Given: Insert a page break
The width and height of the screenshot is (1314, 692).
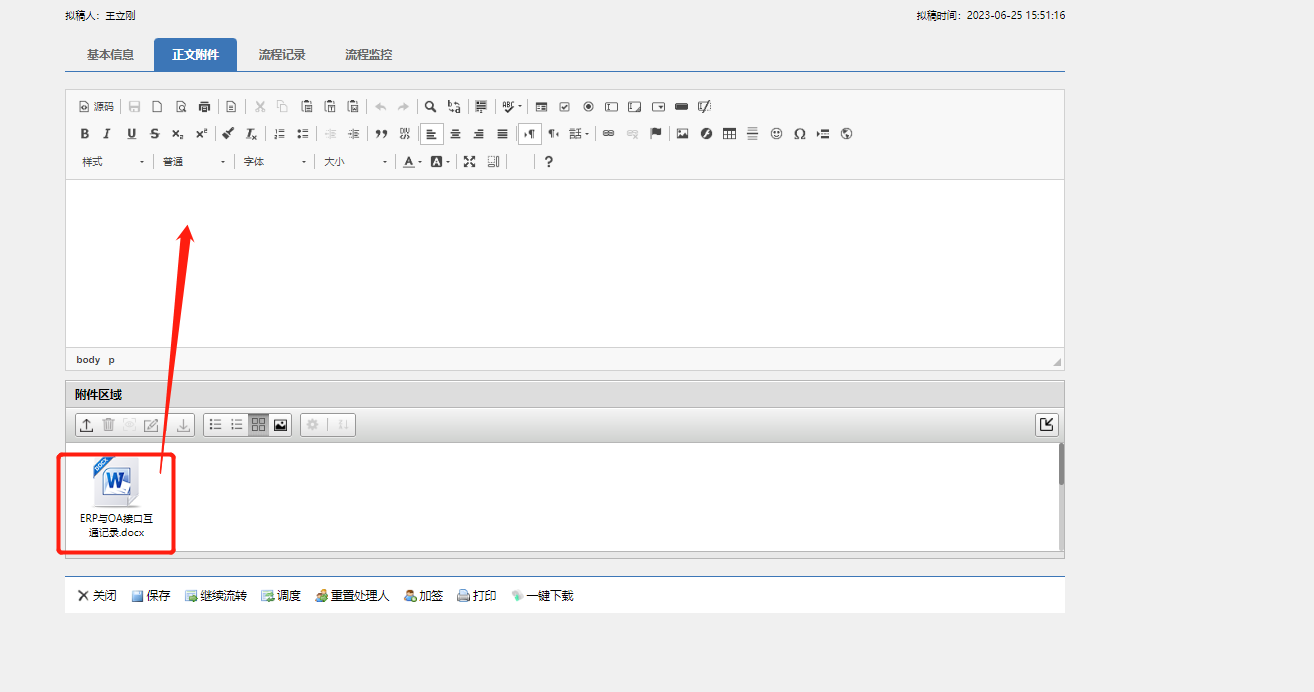Looking at the screenshot, I should coord(823,133).
